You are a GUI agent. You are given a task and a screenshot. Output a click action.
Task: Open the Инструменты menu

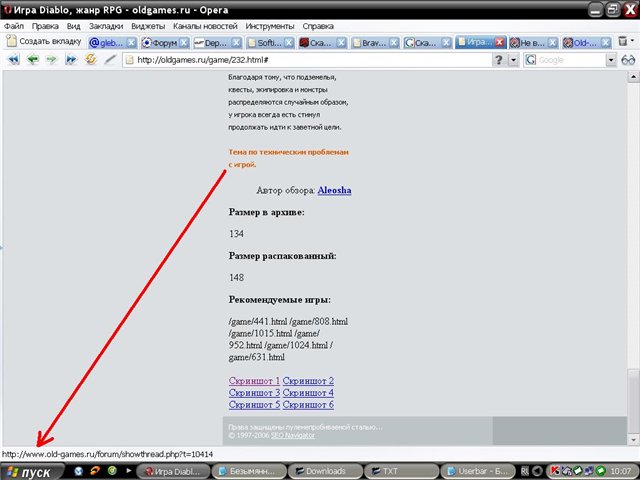(x=270, y=26)
